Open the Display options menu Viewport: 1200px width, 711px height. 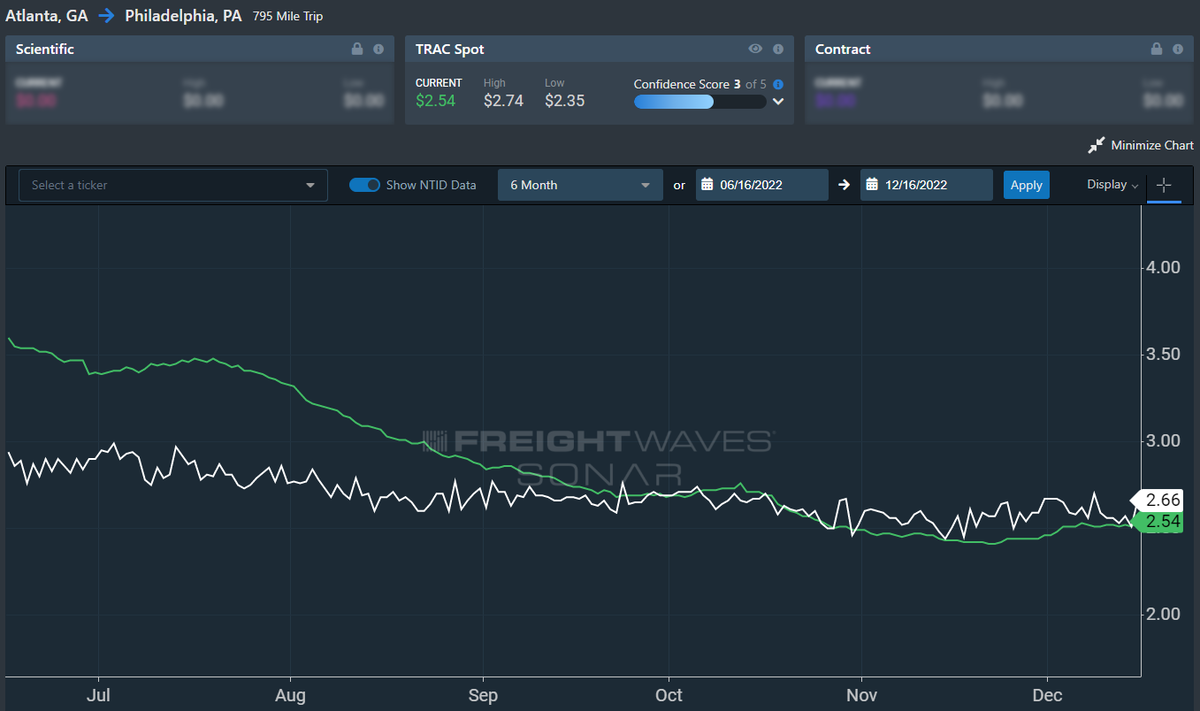1113,185
